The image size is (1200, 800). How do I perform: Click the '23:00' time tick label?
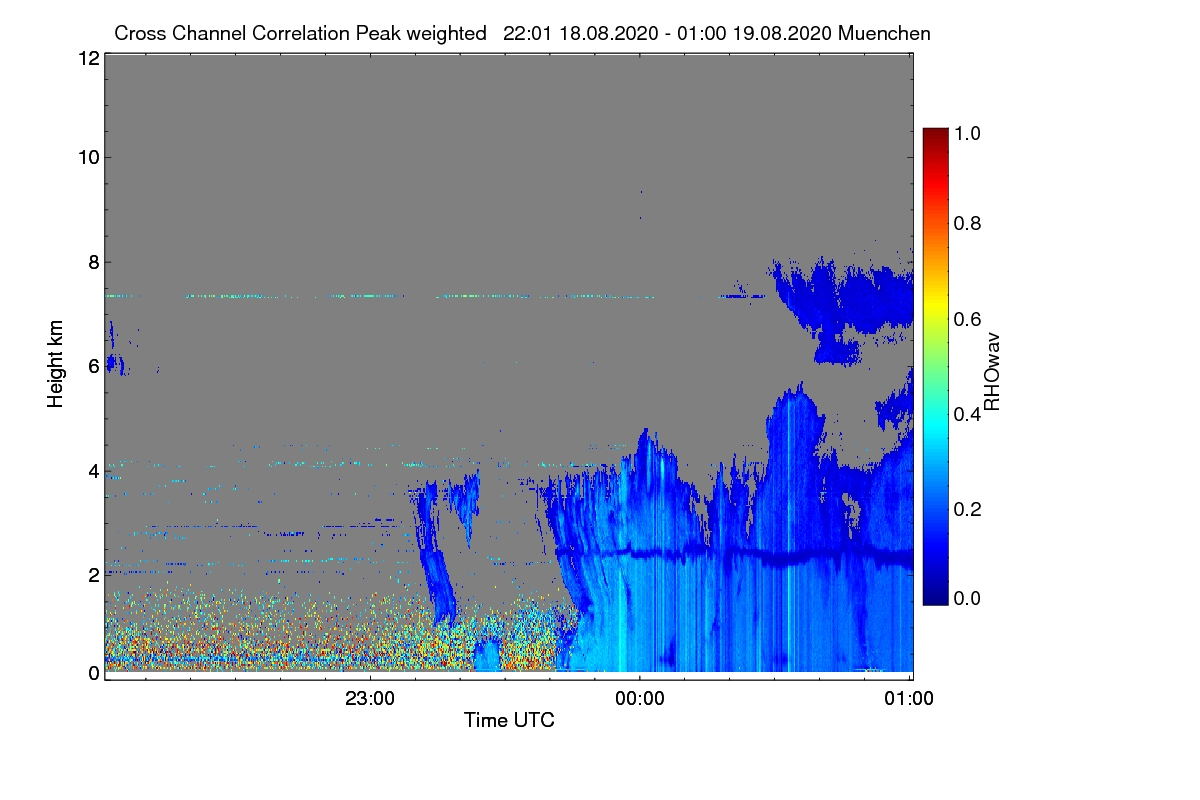pyautogui.click(x=370, y=699)
